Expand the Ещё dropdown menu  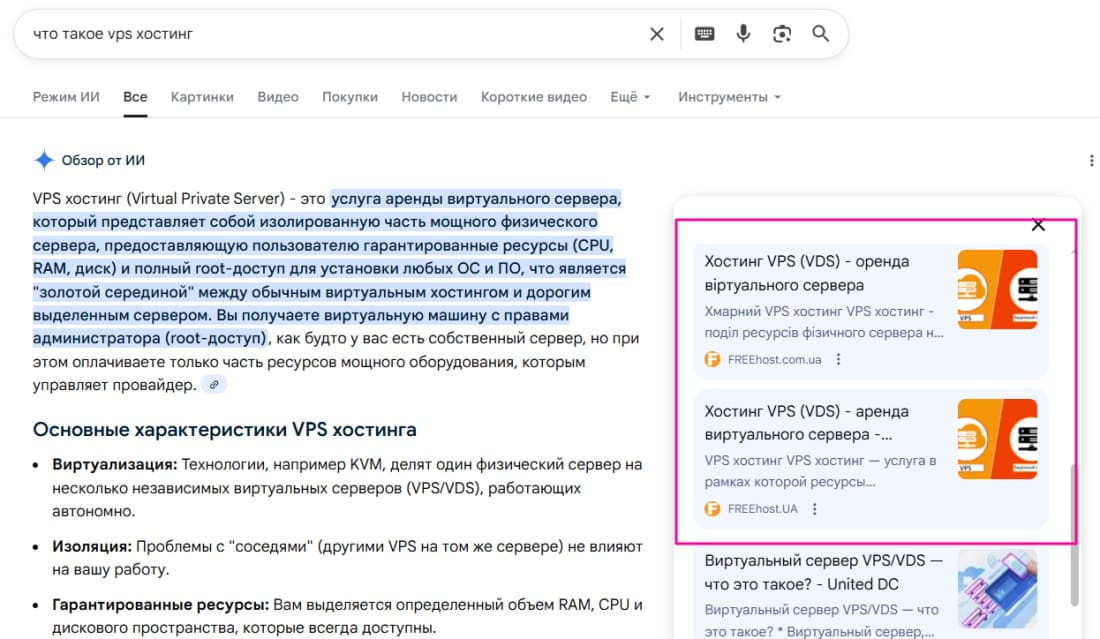(630, 97)
